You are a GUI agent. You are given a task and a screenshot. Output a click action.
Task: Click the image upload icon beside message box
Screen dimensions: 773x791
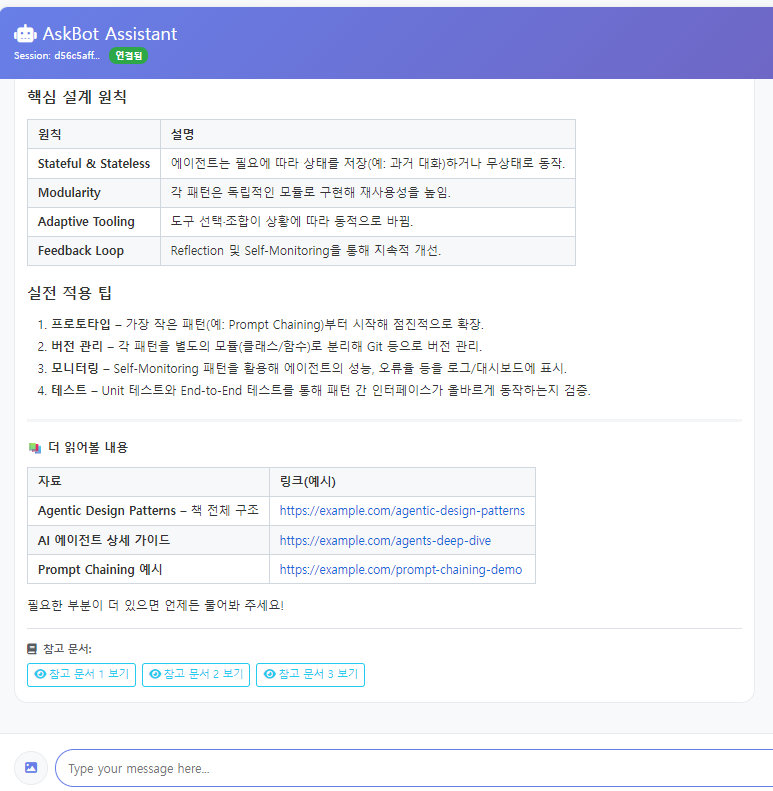point(31,767)
